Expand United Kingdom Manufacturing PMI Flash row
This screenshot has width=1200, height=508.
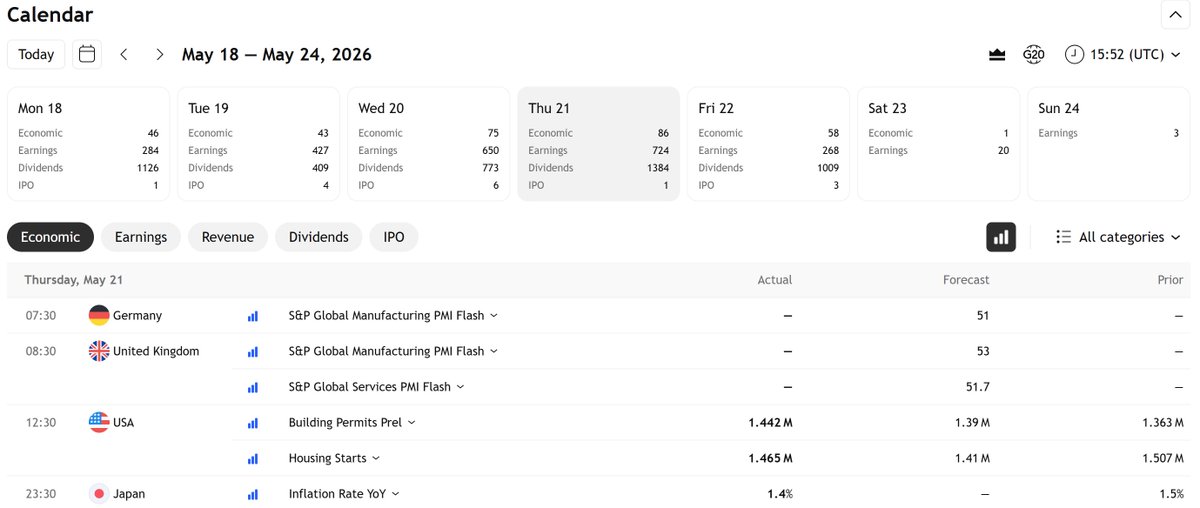pos(494,352)
